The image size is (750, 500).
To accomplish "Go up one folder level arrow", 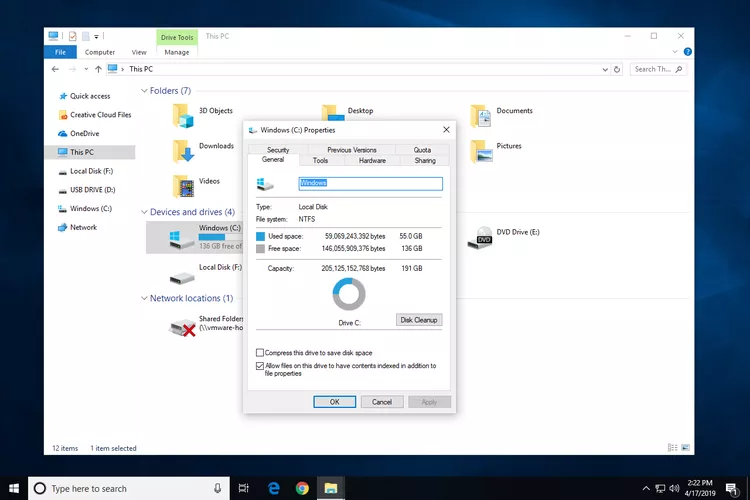I will click(98, 69).
